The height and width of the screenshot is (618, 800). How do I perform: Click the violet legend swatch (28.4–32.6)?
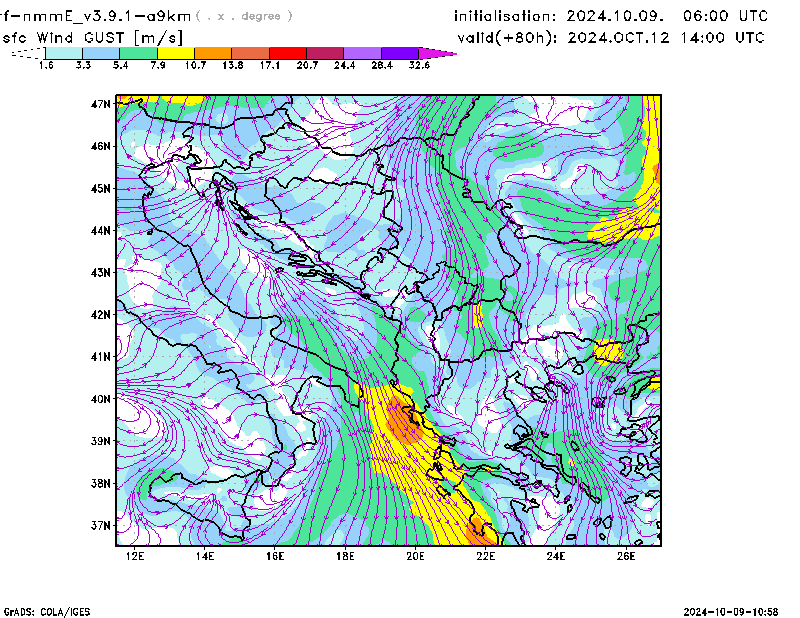pyautogui.click(x=400, y=53)
